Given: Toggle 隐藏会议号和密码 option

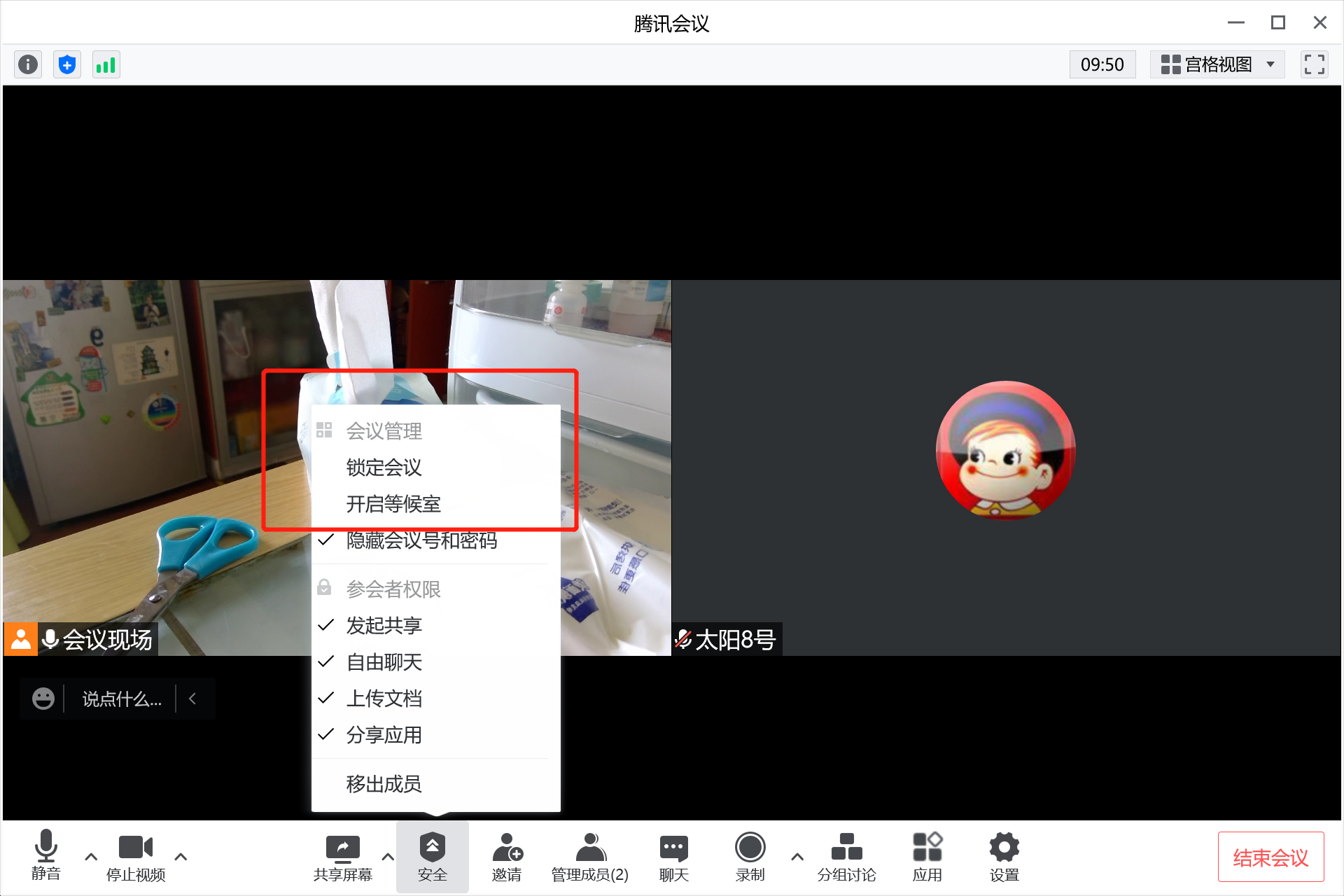Looking at the screenshot, I should point(421,540).
